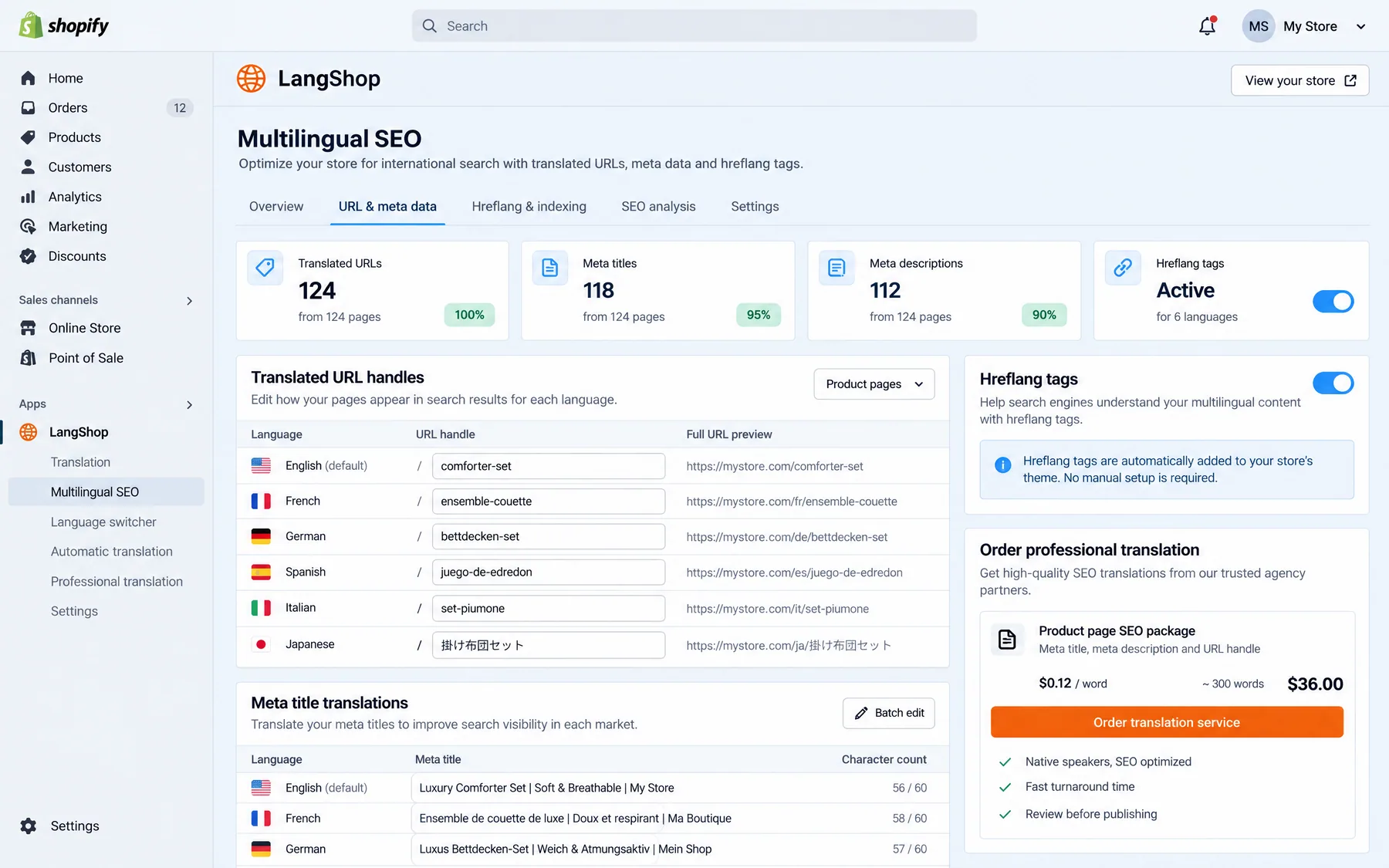The height and width of the screenshot is (868, 1389).
Task: Click the Orders badge showing 12
Action: [x=180, y=108]
